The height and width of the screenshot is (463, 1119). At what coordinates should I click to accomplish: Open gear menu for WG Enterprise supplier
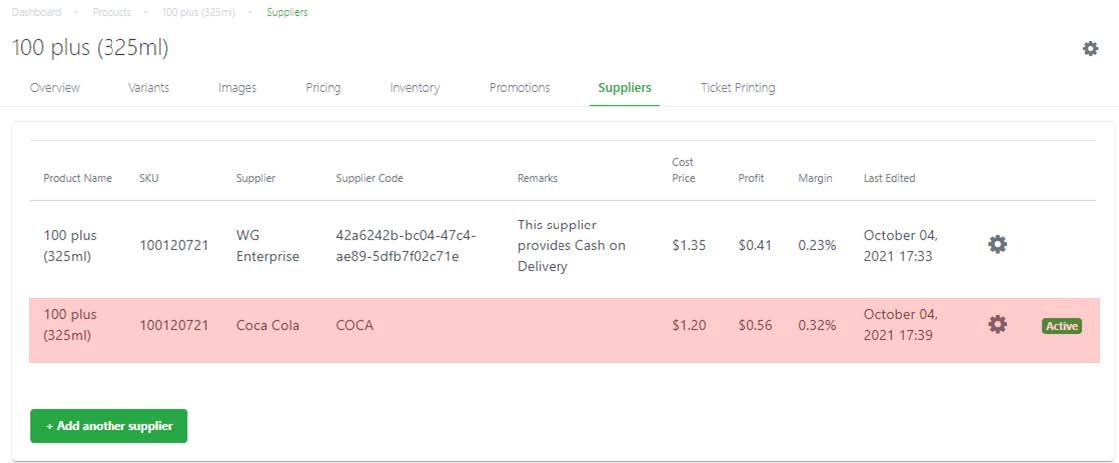click(x=997, y=245)
